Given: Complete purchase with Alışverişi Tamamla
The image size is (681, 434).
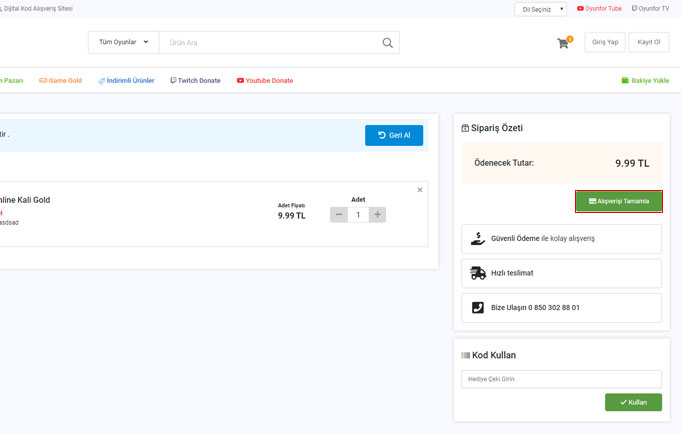Looking at the screenshot, I should (619, 201).
